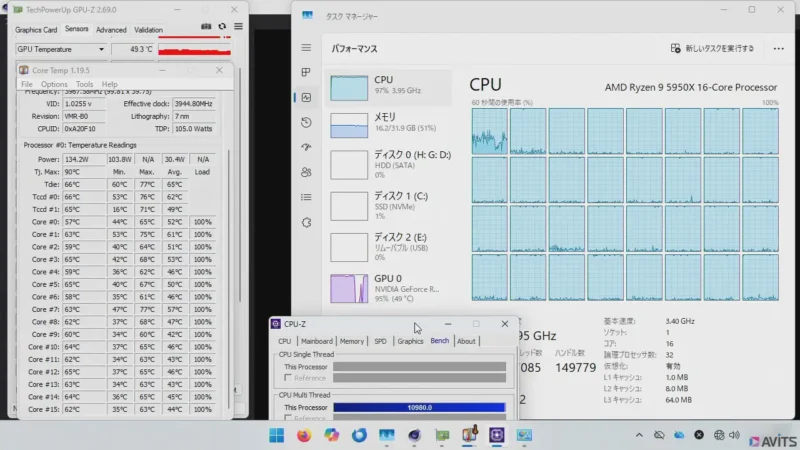800x450 pixels.
Task: Switch to the Advanced tab in GPU-Z
Action: [111, 30]
